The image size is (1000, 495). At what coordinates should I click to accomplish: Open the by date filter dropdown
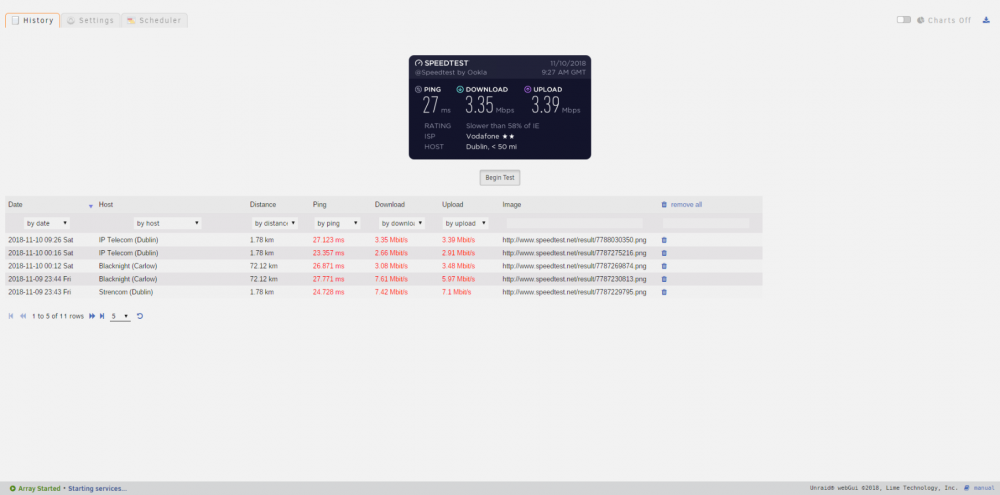click(47, 223)
